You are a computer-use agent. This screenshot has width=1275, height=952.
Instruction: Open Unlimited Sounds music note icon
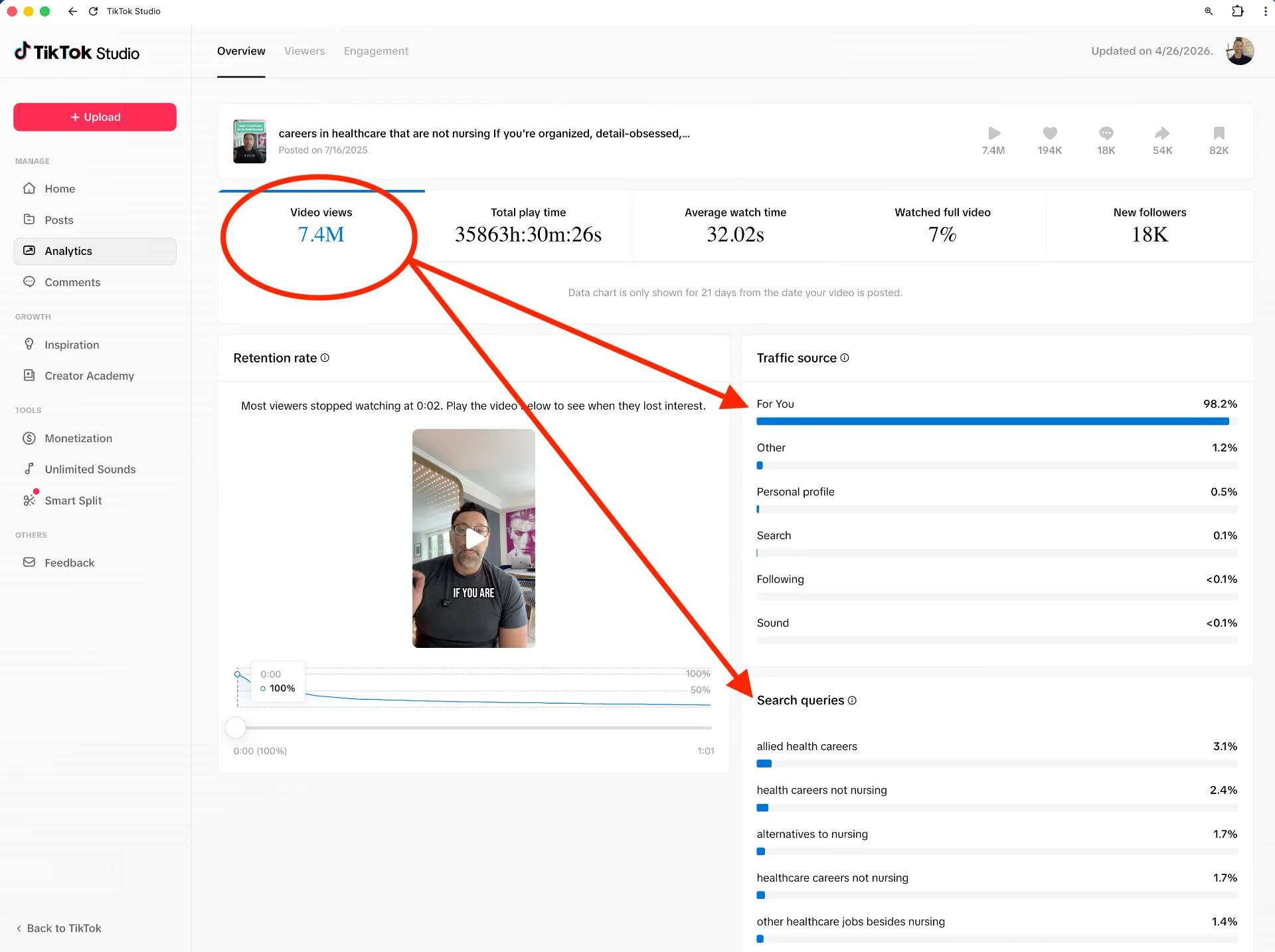[29, 469]
